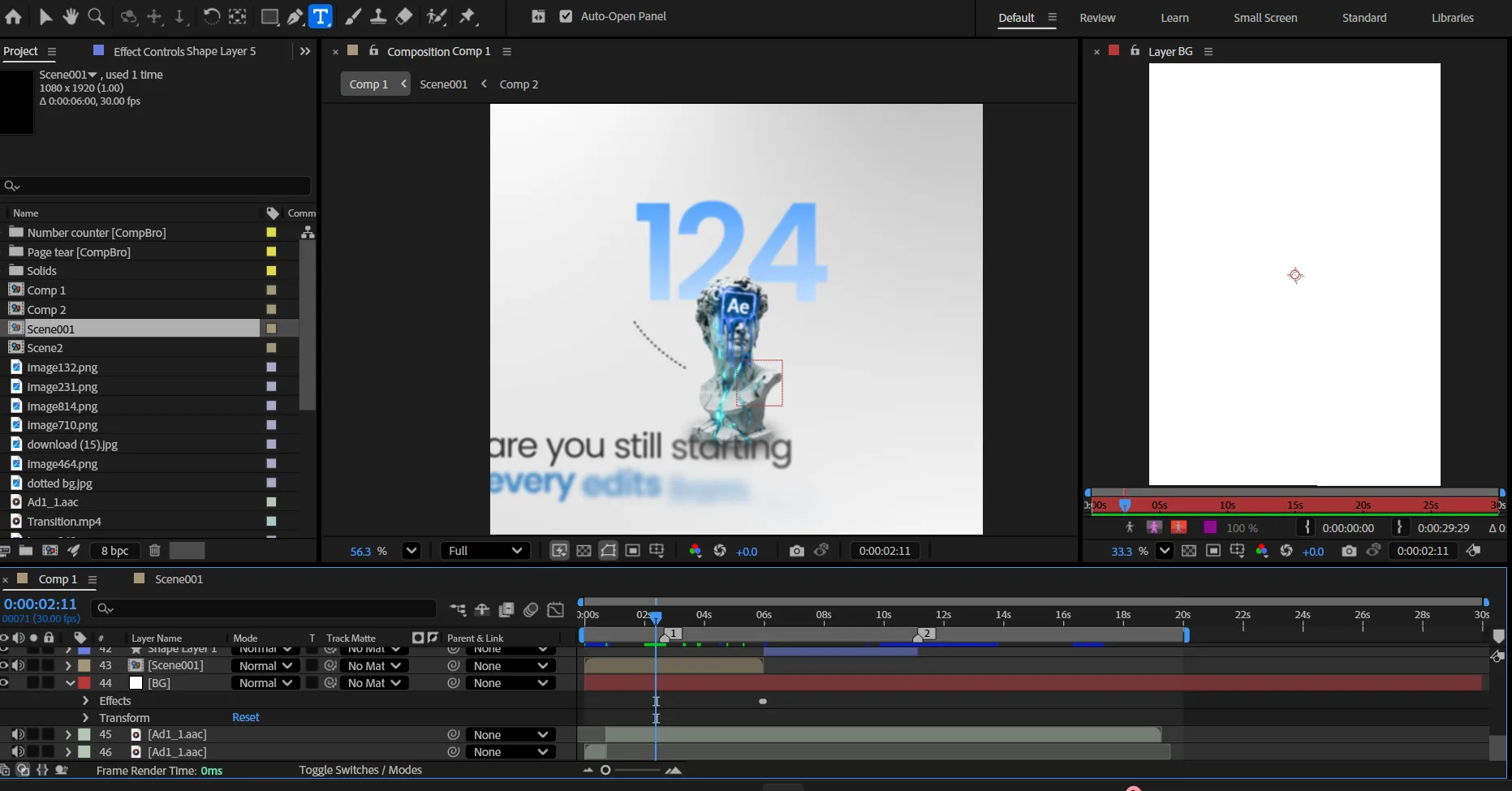
Task: Select the Pen tool
Action: (x=295, y=16)
